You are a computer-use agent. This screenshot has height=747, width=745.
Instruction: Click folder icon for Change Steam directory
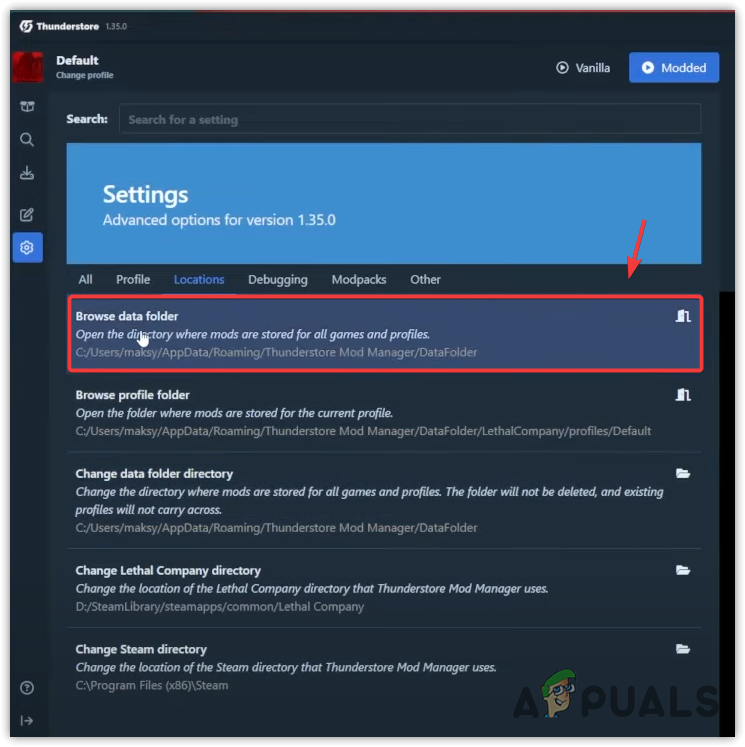(x=683, y=648)
